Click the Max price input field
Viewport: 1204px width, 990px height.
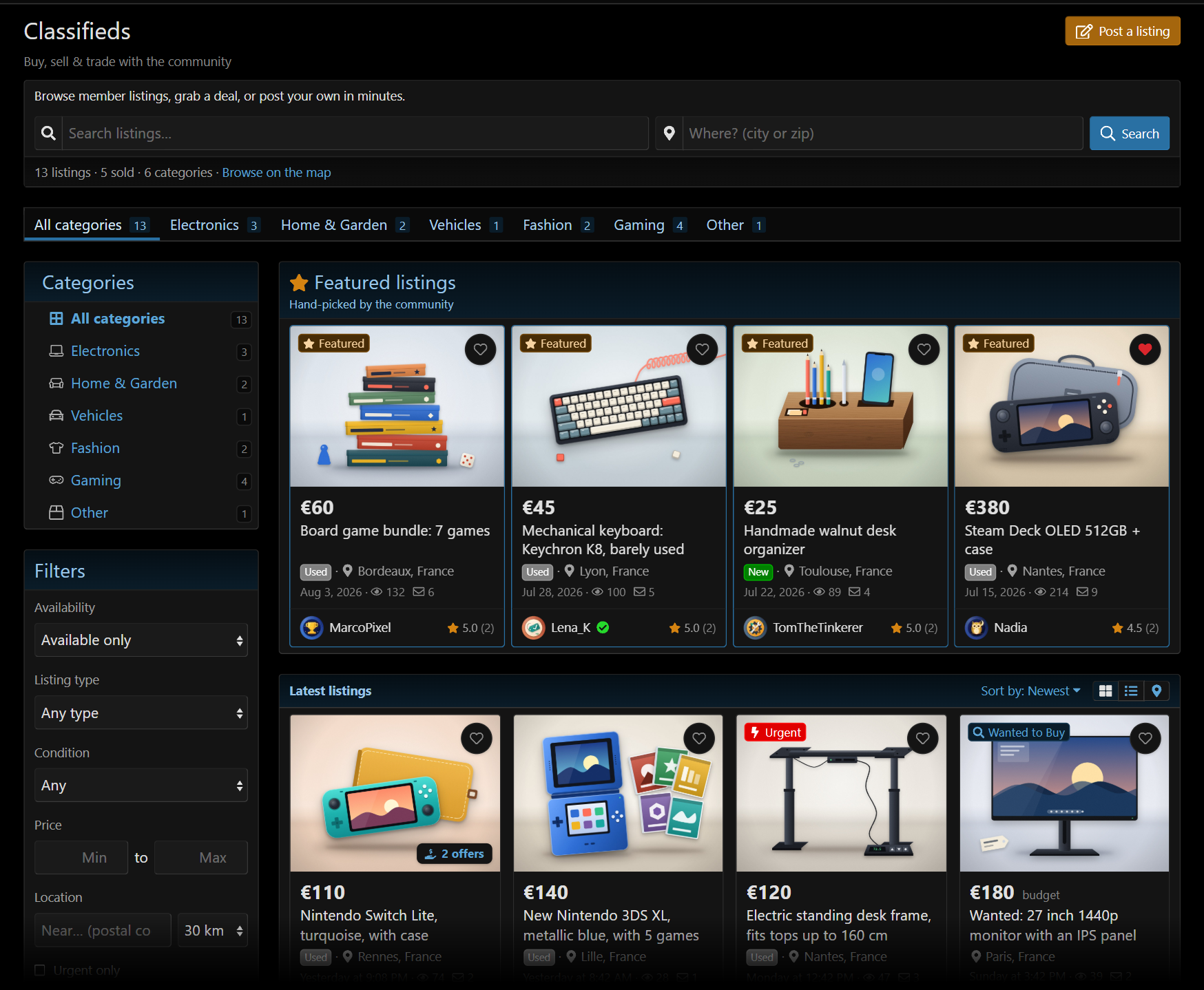(201, 858)
